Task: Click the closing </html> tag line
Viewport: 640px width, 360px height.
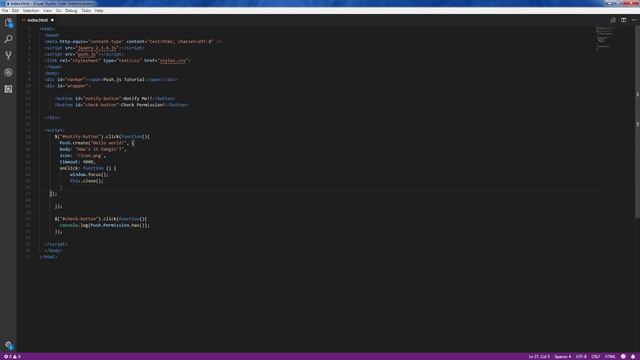Action: point(49,257)
